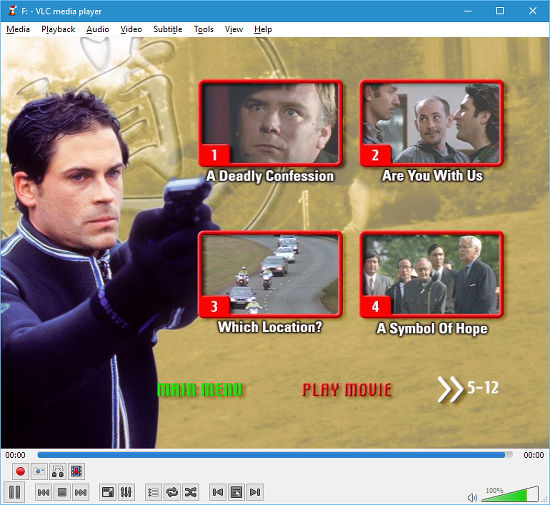Minimize the VLC window
This screenshot has width=550, height=505.
click(x=468, y=11)
